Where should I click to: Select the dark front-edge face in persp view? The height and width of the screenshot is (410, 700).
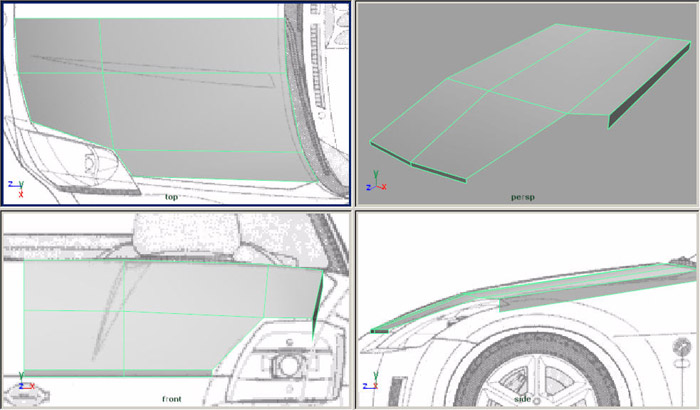coord(438,172)
